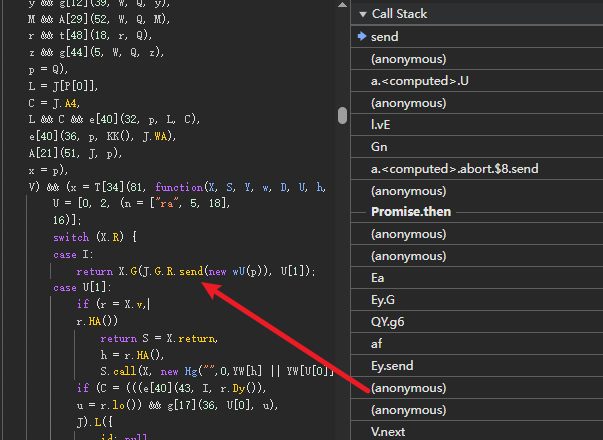
Task: Select the Ea call stack frame
Action: pos(477,278)
